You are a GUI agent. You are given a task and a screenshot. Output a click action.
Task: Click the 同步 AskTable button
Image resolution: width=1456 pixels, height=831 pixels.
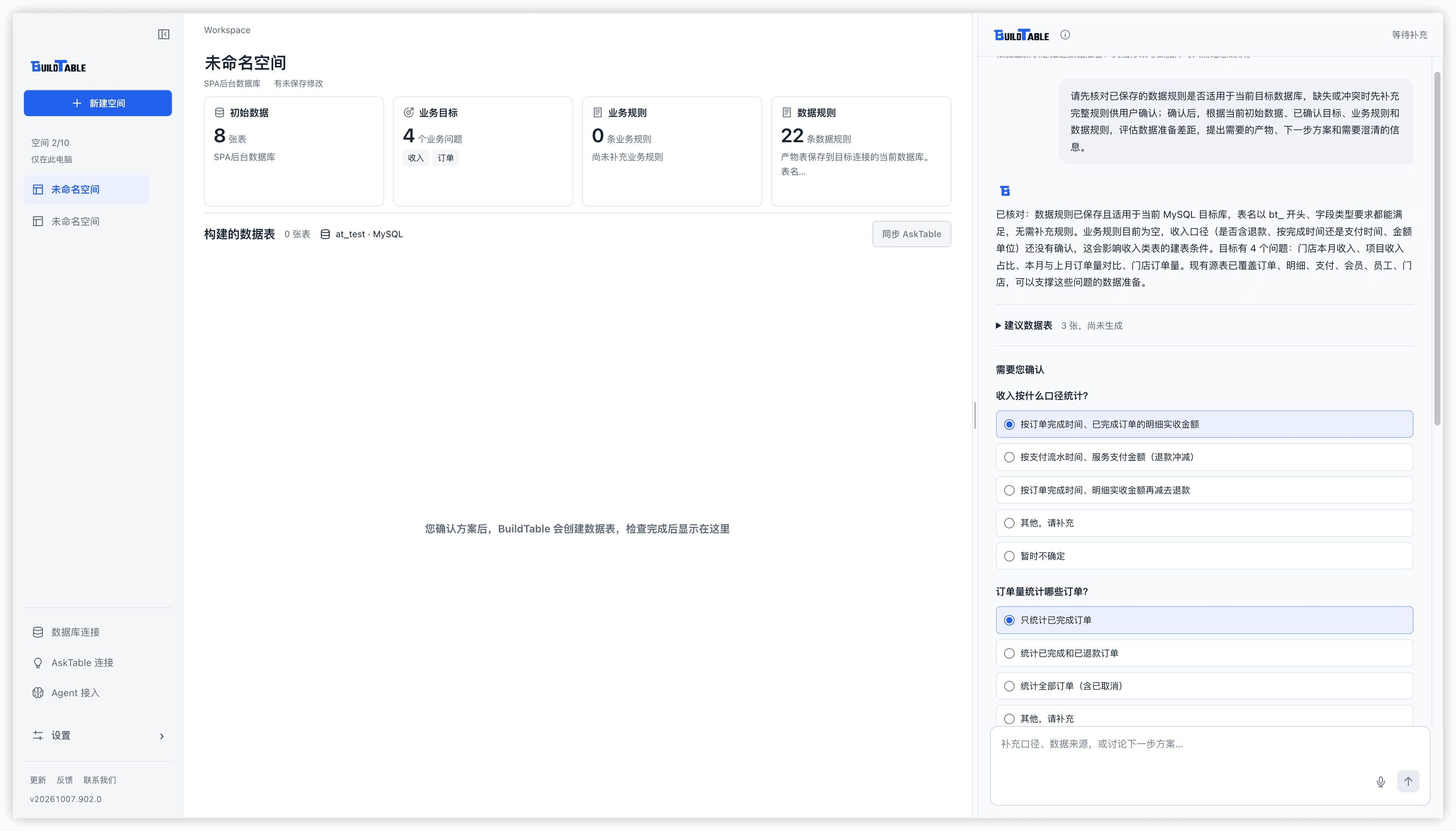[911, 234]
